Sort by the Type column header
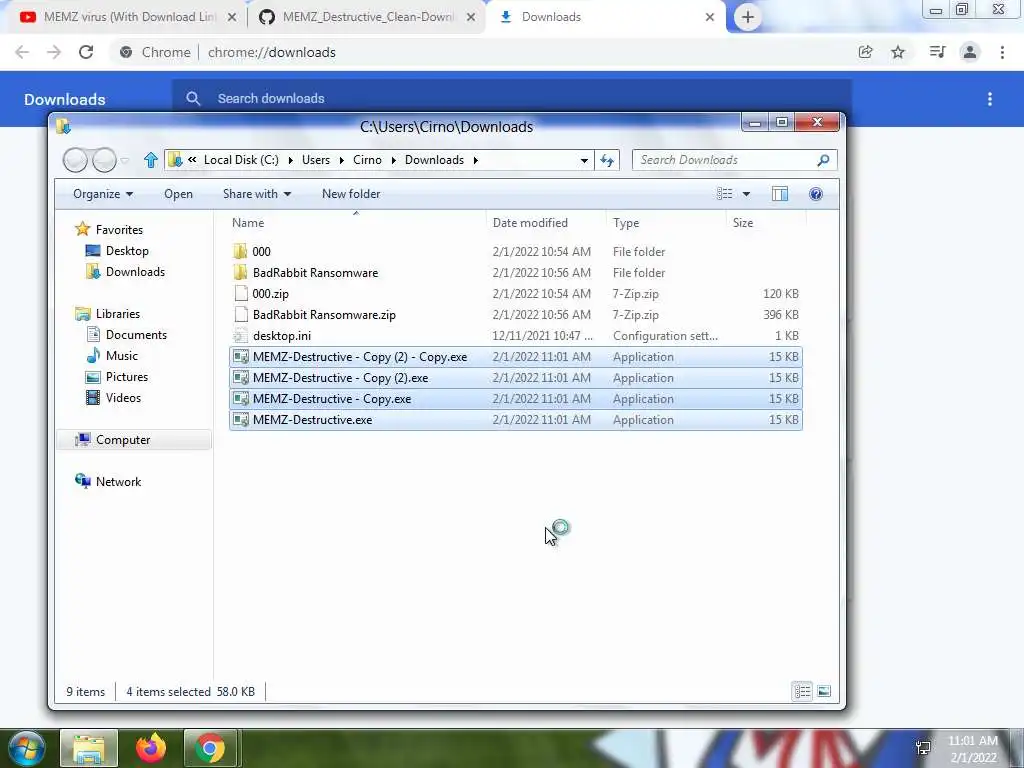Image resolution: width=1024 pixels, height=768 pixels. point(626,223)
